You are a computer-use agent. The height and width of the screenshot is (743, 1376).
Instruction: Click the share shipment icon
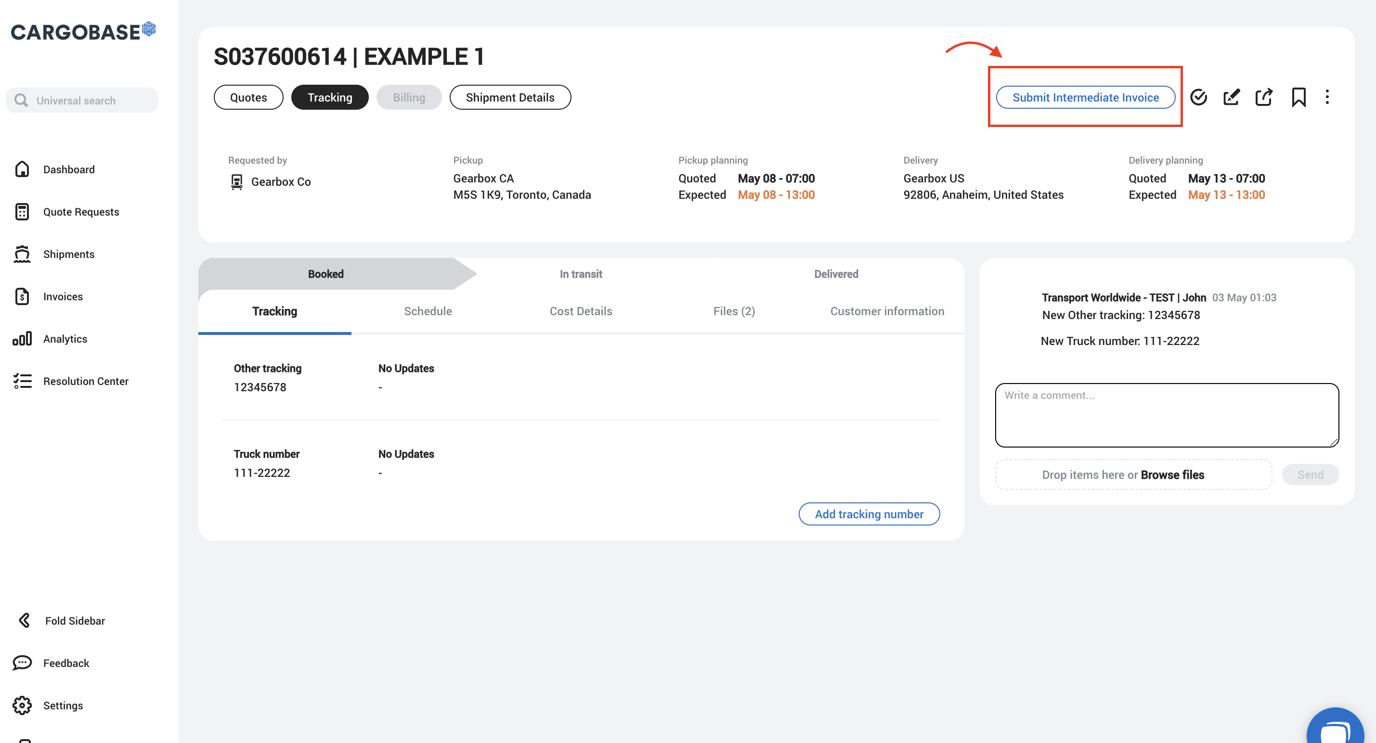click(x=1263, y=96)
